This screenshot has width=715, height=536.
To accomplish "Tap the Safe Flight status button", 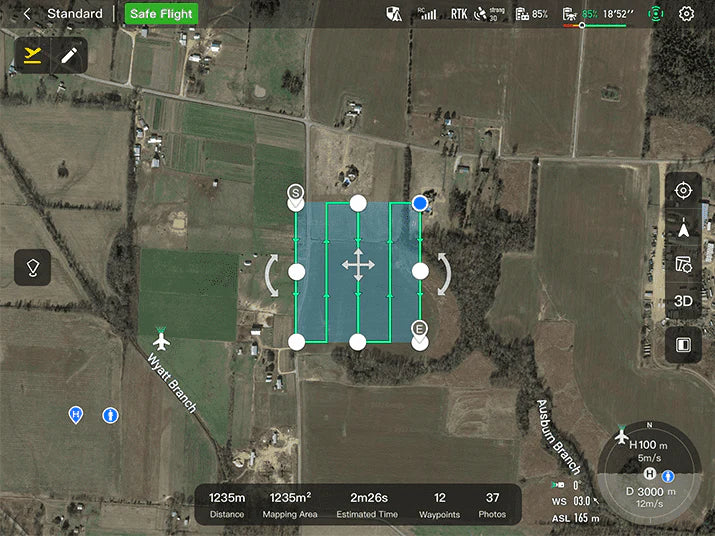I will 161,14.
